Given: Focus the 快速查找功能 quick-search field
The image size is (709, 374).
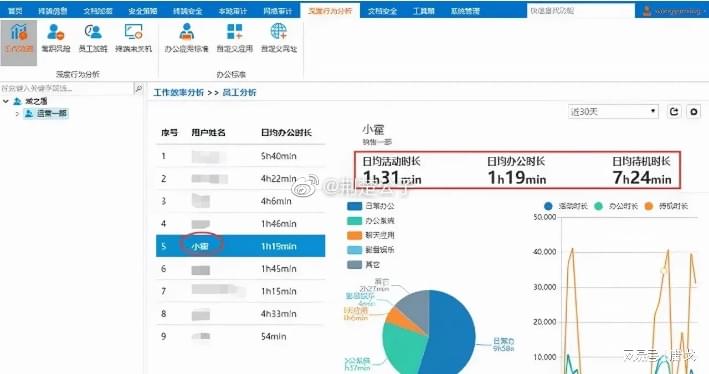Looking at the screenshot, I should 581,11.
